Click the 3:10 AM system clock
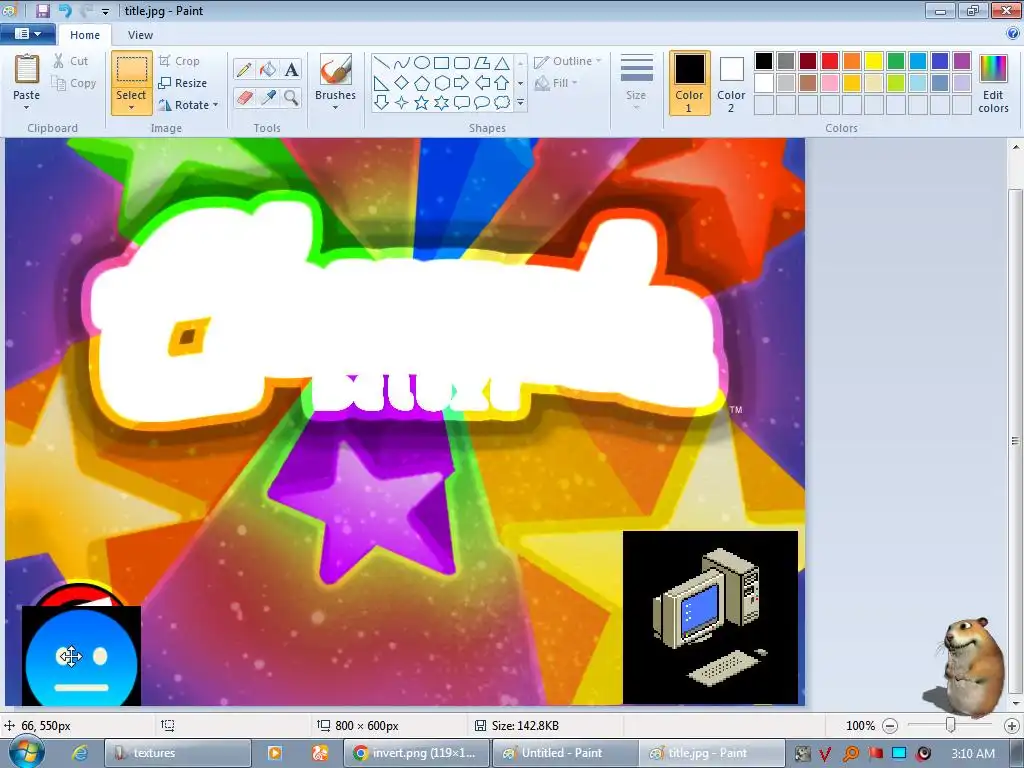The image size is (1024, 768). click(973, 753)
